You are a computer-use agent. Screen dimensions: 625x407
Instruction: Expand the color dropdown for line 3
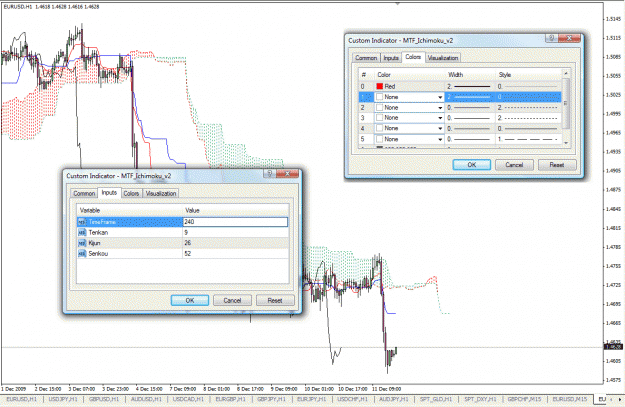point(440,118)
